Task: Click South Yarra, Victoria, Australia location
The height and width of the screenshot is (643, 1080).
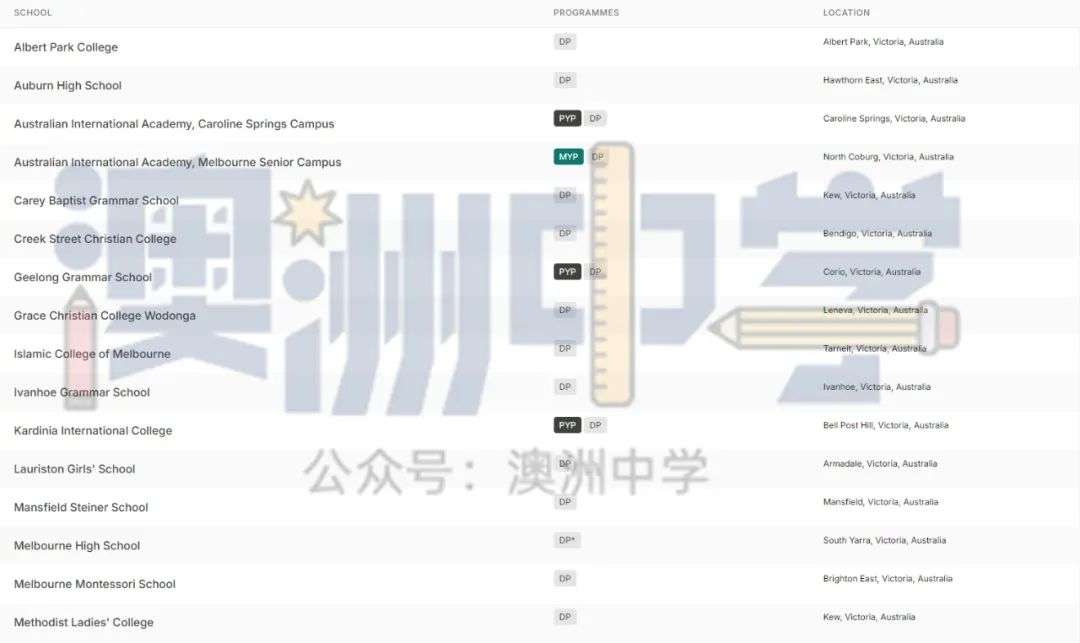Action: 884,541
